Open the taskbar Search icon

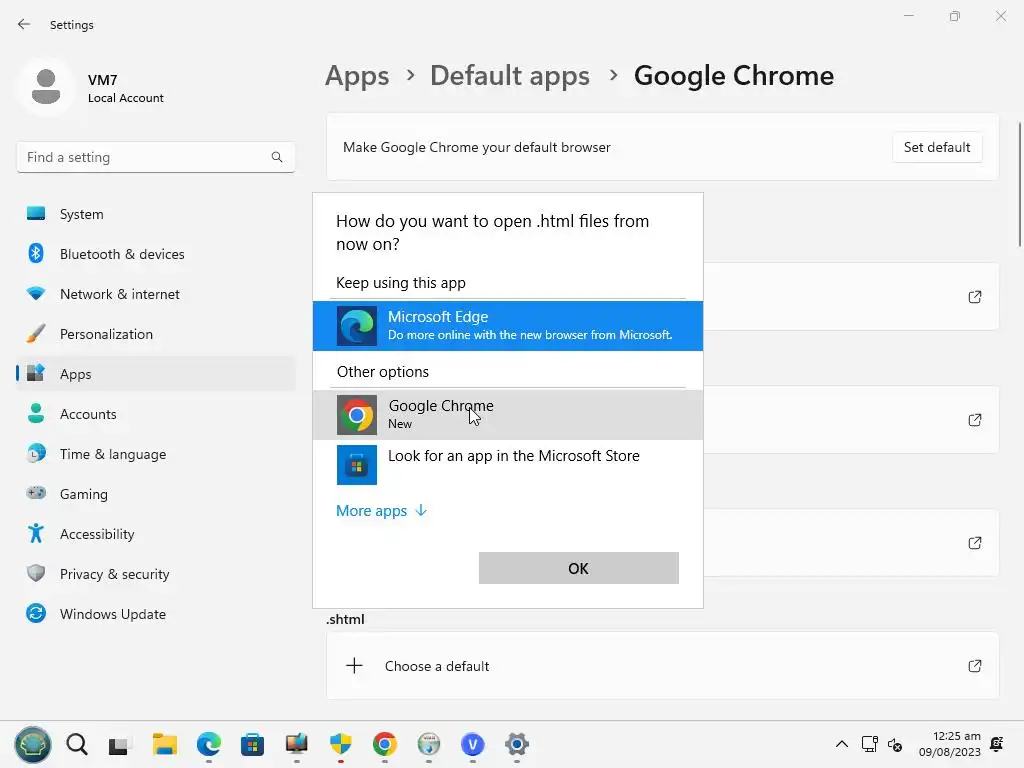click(77, 744)
